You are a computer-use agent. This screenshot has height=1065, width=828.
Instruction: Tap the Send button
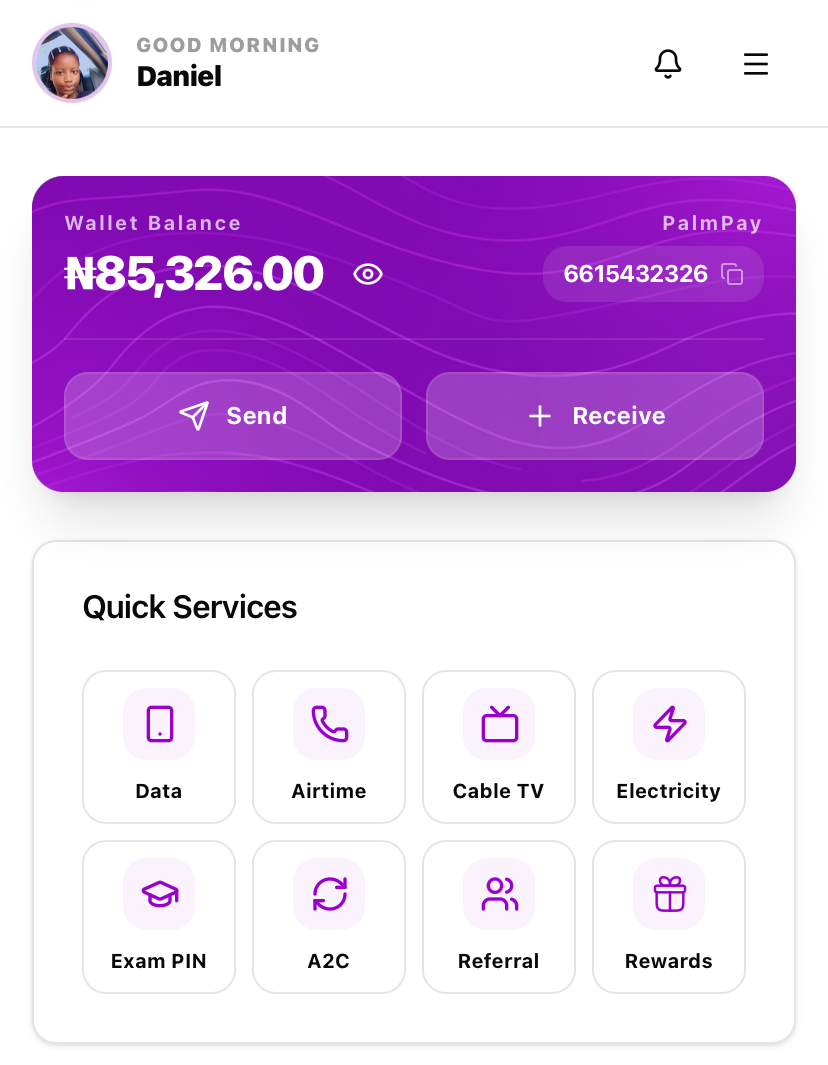tap(233, 416)
